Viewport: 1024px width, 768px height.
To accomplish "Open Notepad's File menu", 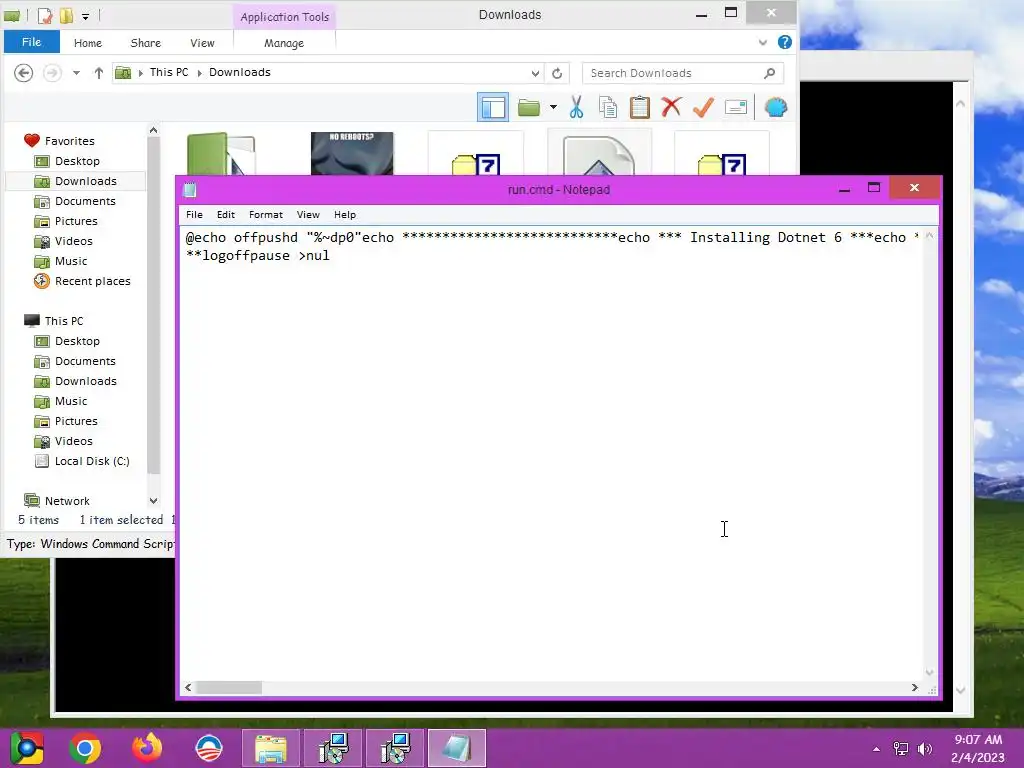I will pyautogui.click(x=195, y=214).
